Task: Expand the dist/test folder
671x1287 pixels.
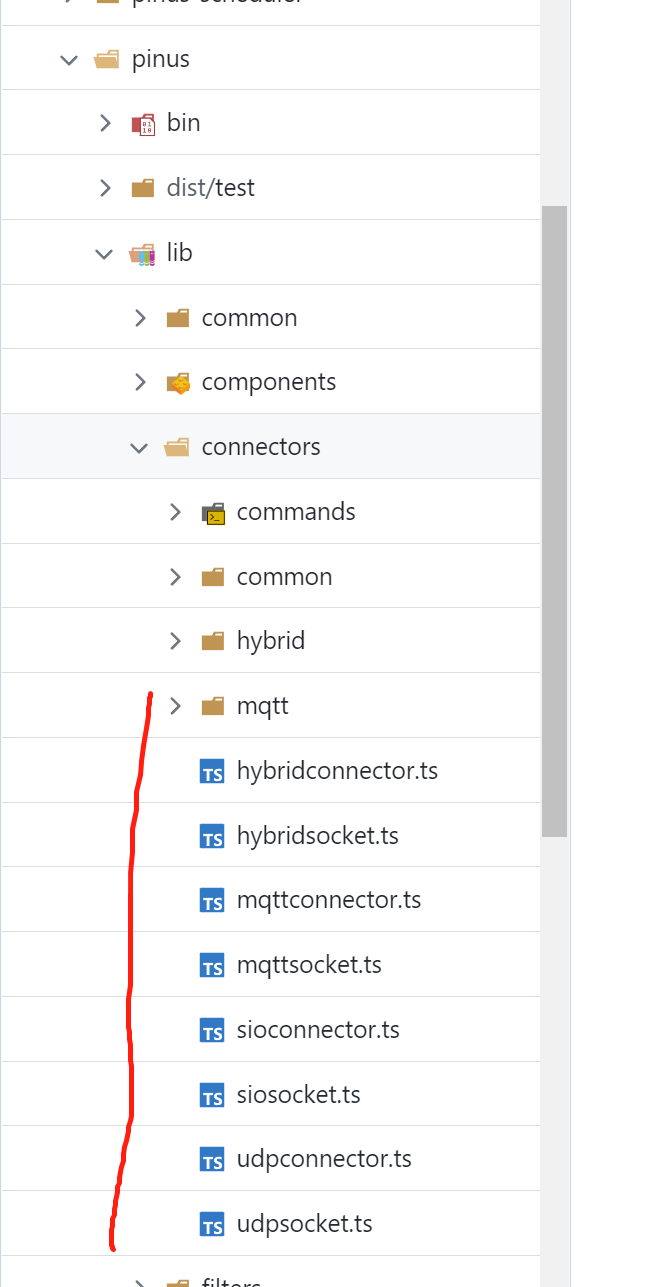Action: pyautogui.click(x=105, y=187)
